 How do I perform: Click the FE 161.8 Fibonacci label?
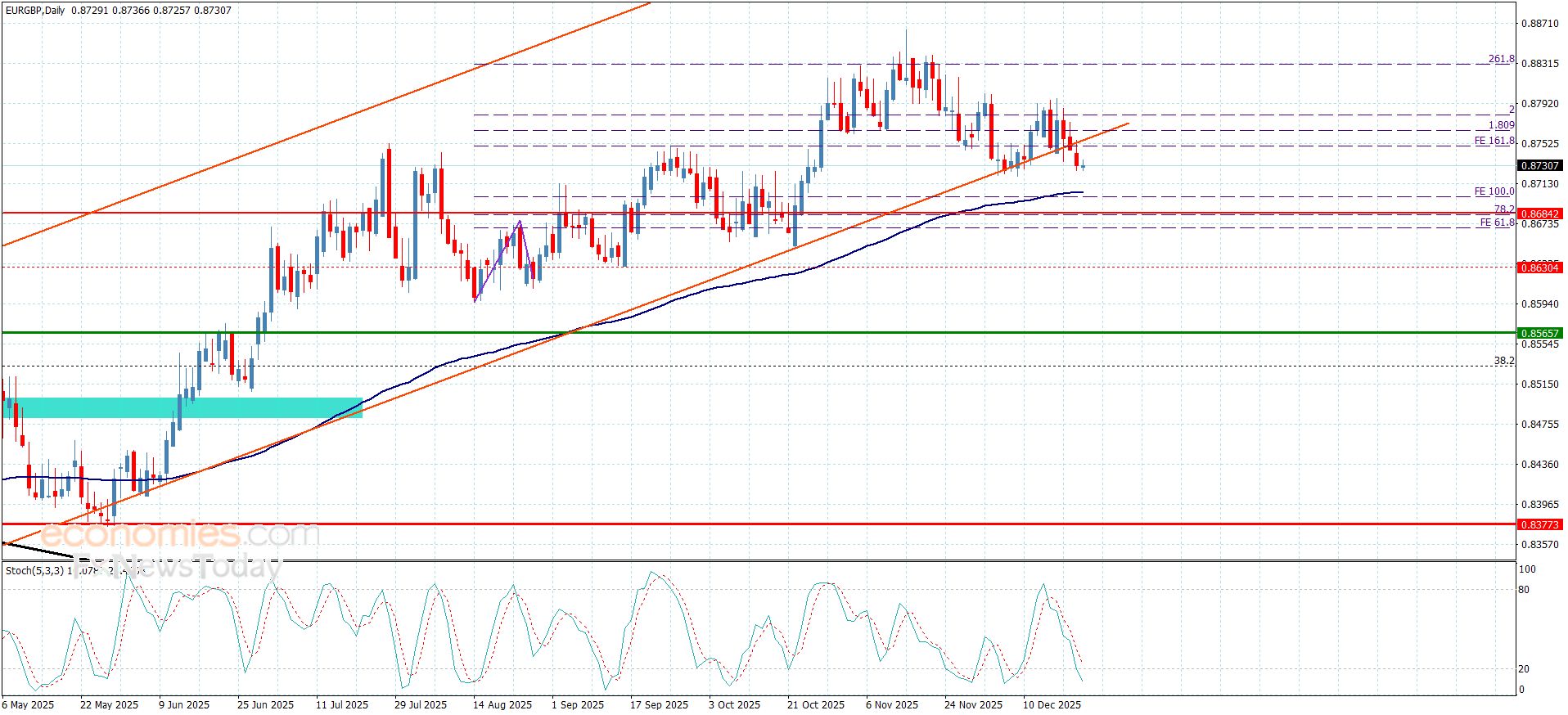tap(1494, 141)
